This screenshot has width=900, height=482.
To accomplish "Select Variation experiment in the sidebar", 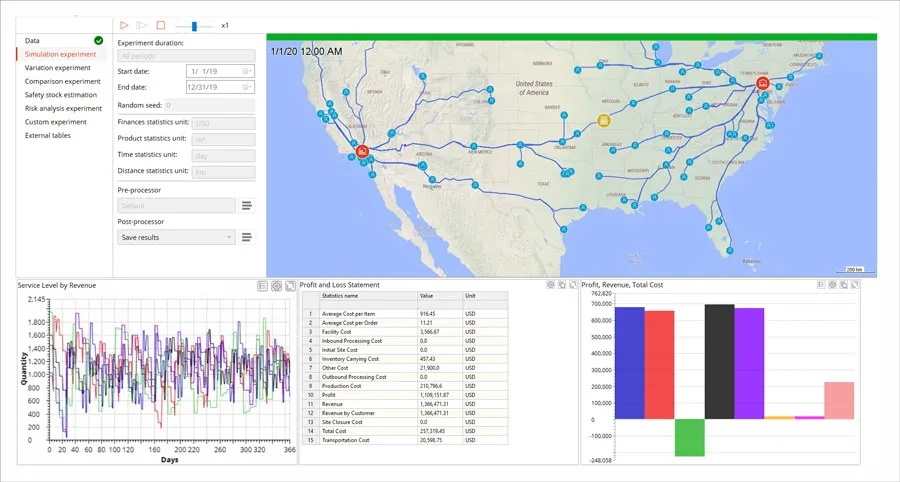I will (x=57, y=68).
